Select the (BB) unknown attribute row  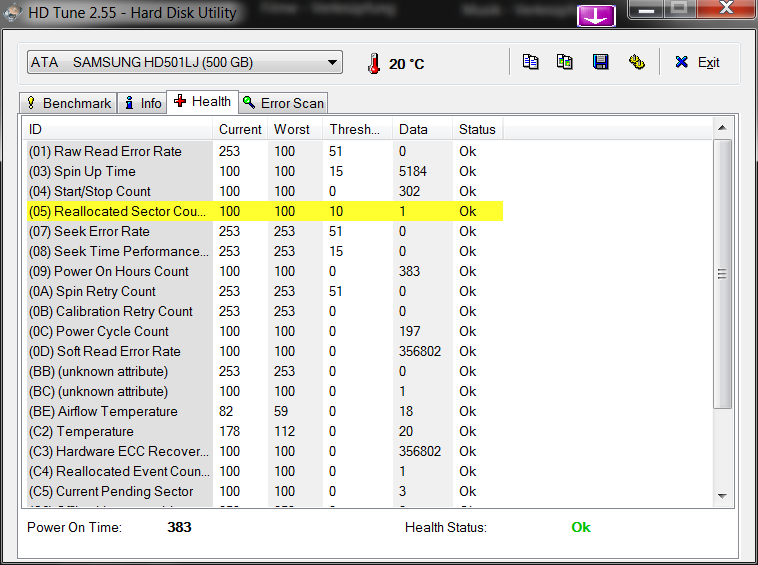(x=263, y=371)
